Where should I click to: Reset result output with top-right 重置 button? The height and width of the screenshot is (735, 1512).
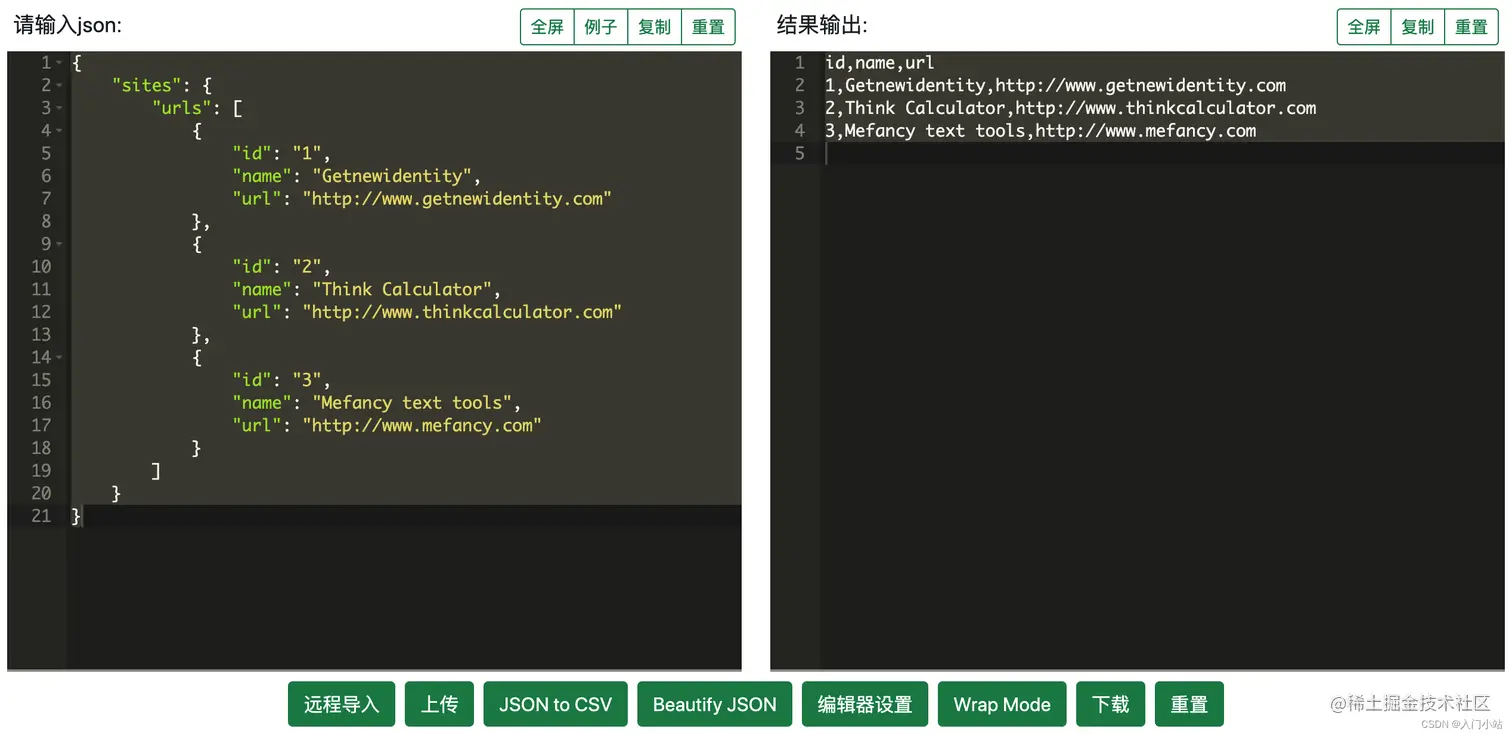[1471, 27]
